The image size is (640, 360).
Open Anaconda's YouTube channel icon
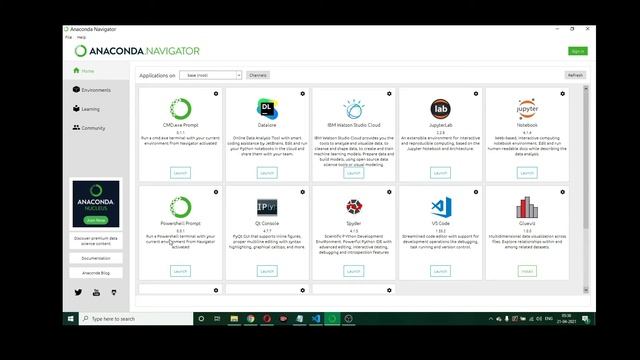pyautogui.click(x=96, y=292)
